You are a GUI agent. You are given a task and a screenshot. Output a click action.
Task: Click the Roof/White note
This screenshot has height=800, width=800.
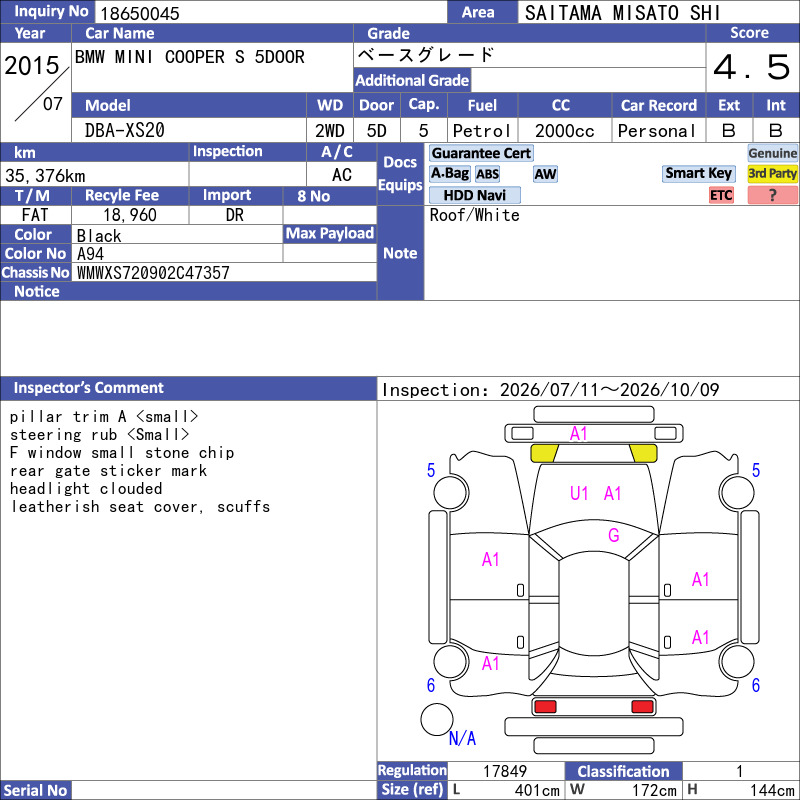click(474, 215)
